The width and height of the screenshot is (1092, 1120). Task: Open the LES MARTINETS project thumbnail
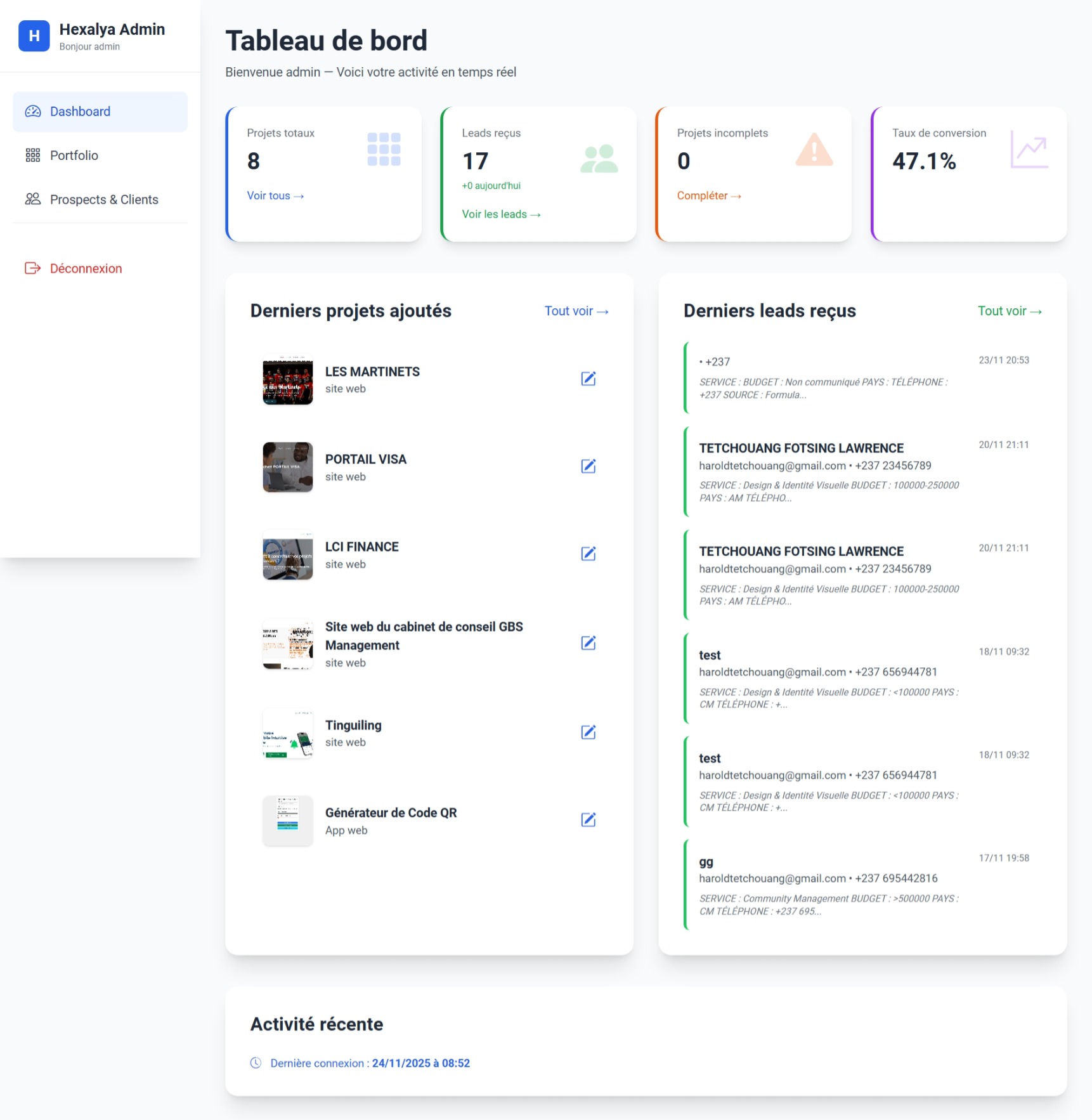point(288,380)
